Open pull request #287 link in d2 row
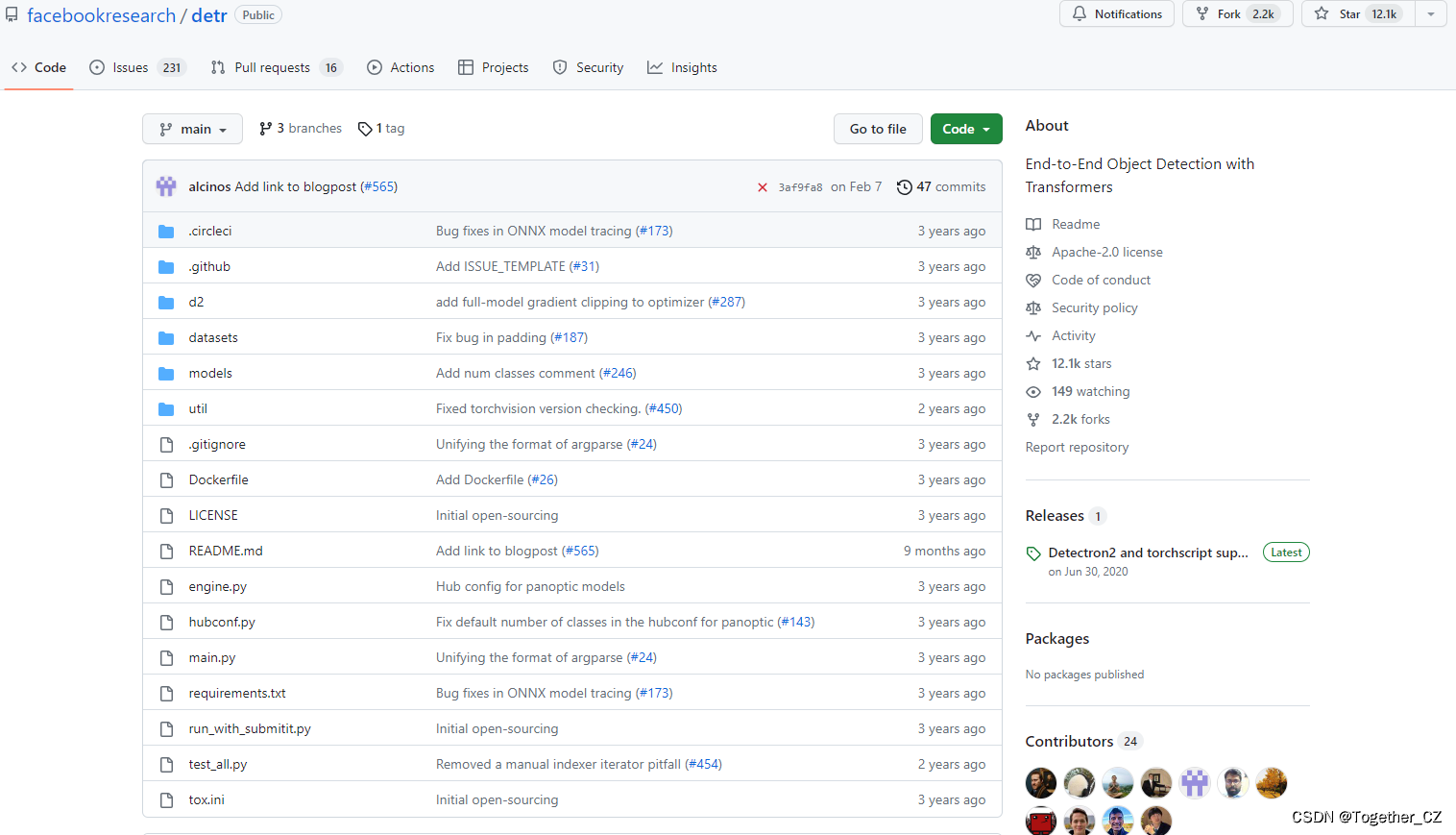Viewport: 1456px width, 835px height. coord(727,302)
